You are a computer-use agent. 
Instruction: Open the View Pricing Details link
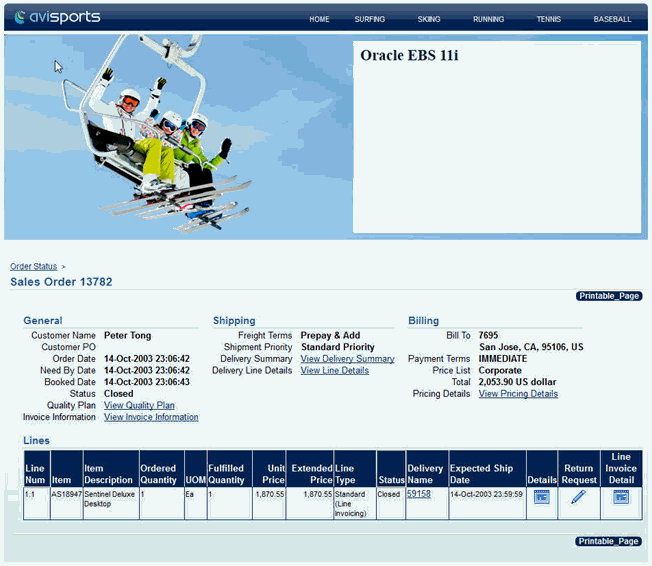pyautogui.click(x=518, y=393)
